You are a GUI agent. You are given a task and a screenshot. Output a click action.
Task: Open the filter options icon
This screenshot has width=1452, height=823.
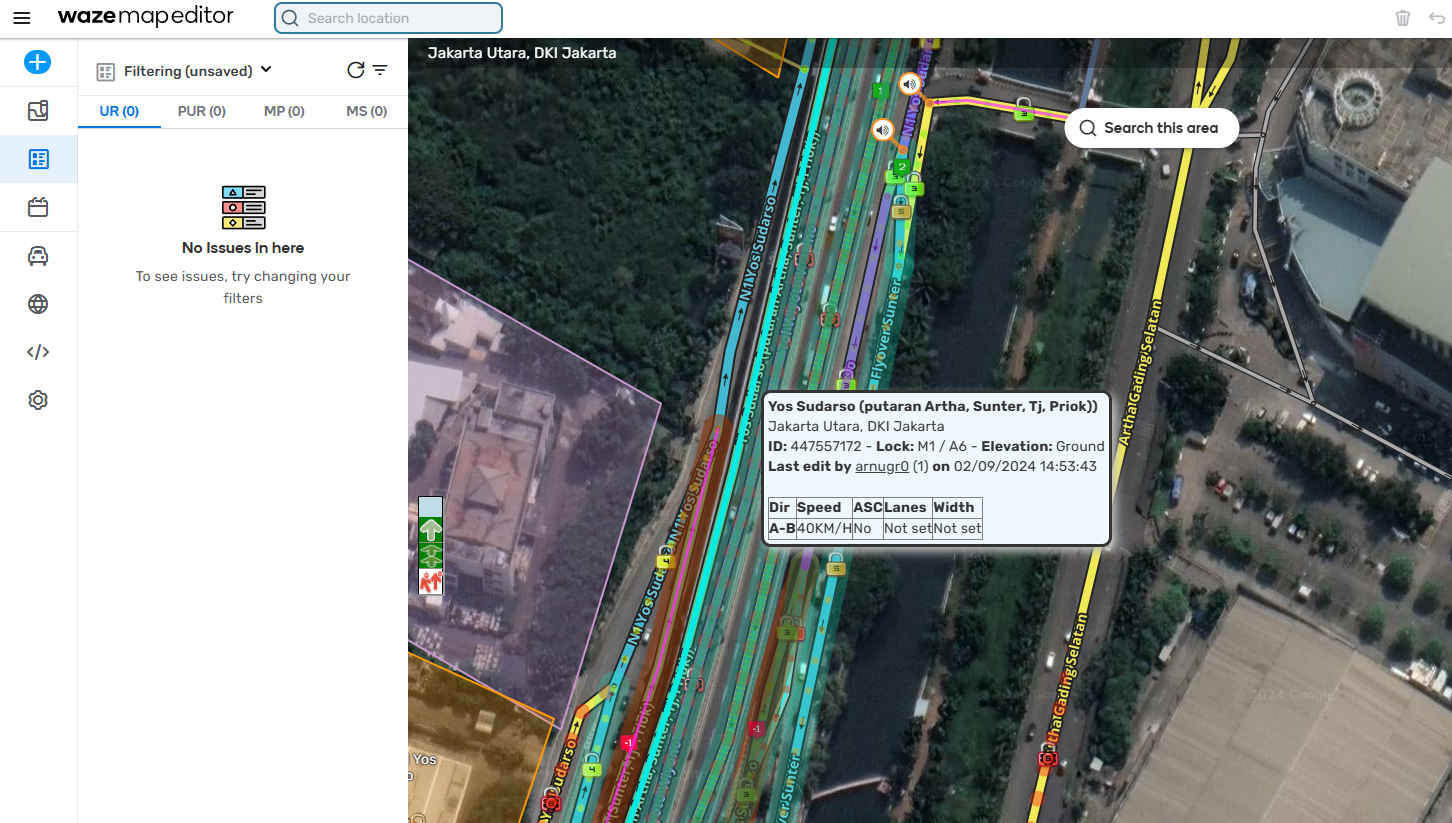click(380, 70)
